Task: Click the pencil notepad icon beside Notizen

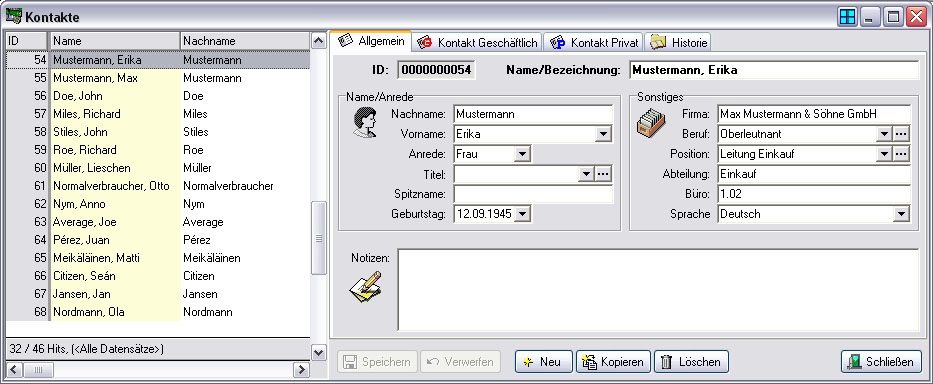Action: pos(365,286)
